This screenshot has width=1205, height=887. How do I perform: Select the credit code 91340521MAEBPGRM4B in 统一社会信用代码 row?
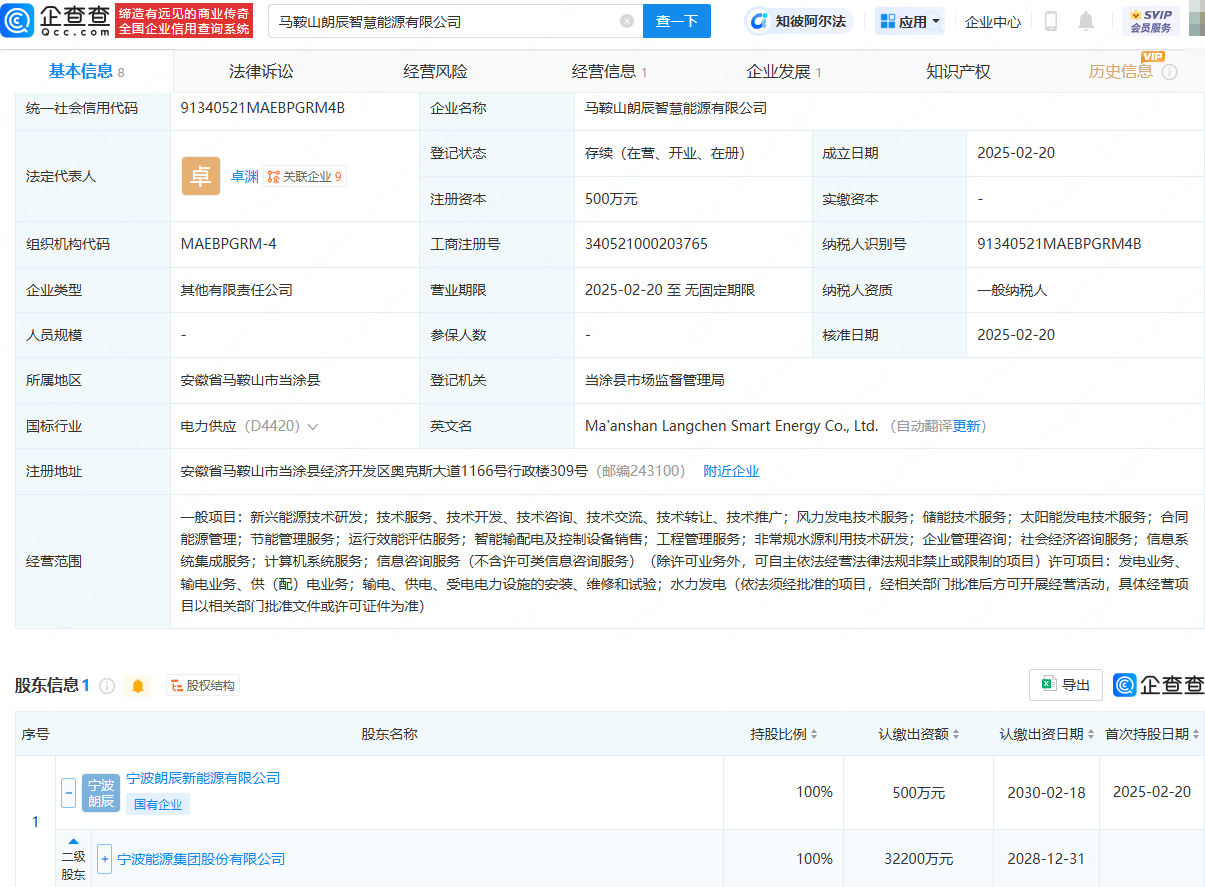[x=263, y=108]
